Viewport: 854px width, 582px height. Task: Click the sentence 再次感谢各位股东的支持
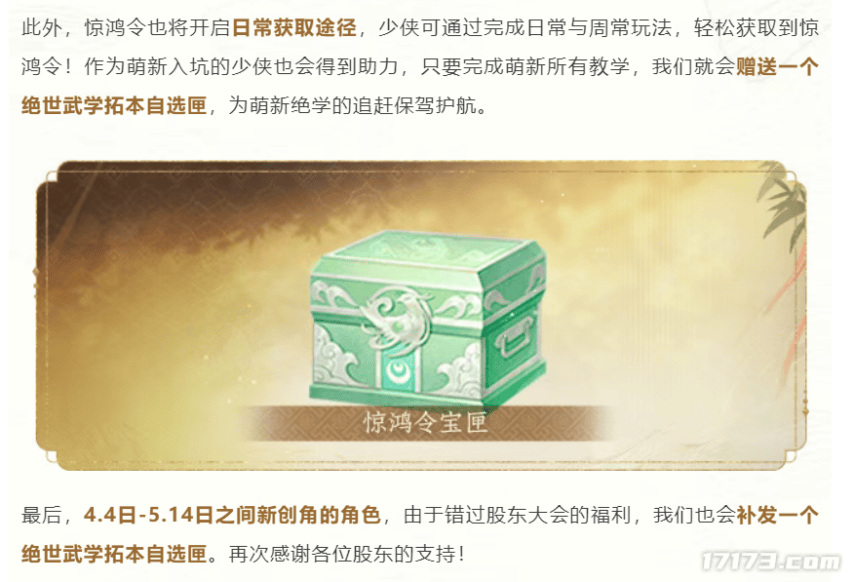point(343,554)
